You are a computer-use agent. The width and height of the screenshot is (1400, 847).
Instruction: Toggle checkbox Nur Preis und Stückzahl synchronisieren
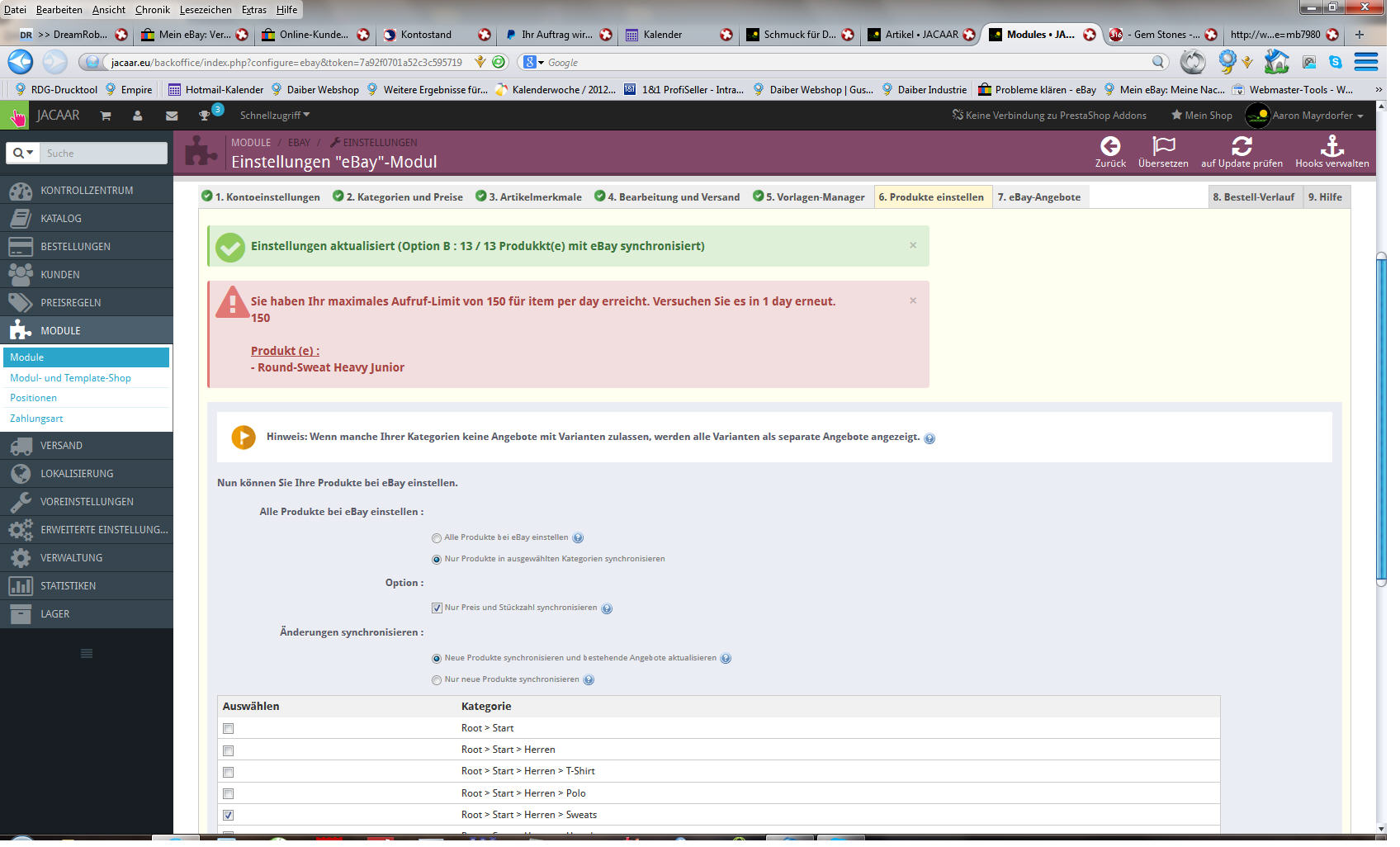tap(437, 608)
